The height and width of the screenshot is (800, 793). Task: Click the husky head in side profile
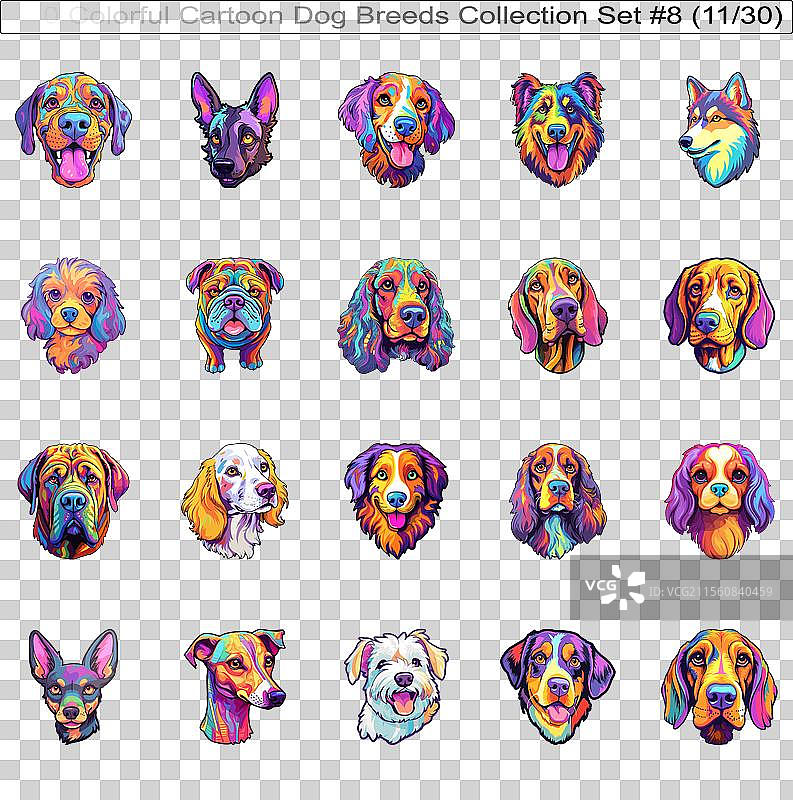coord(718,129)
